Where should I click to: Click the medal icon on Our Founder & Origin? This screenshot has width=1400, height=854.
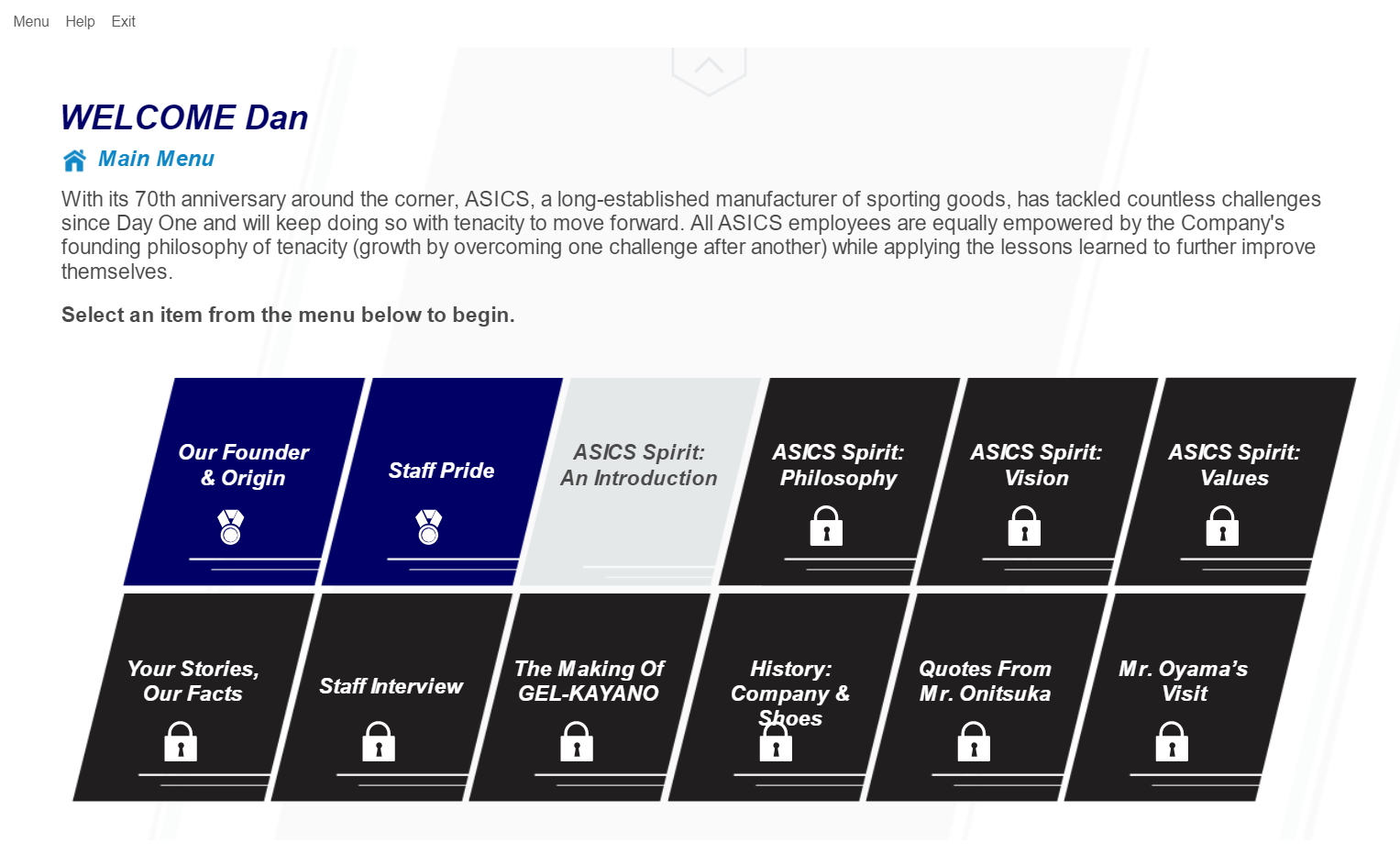tap(230, 527)
